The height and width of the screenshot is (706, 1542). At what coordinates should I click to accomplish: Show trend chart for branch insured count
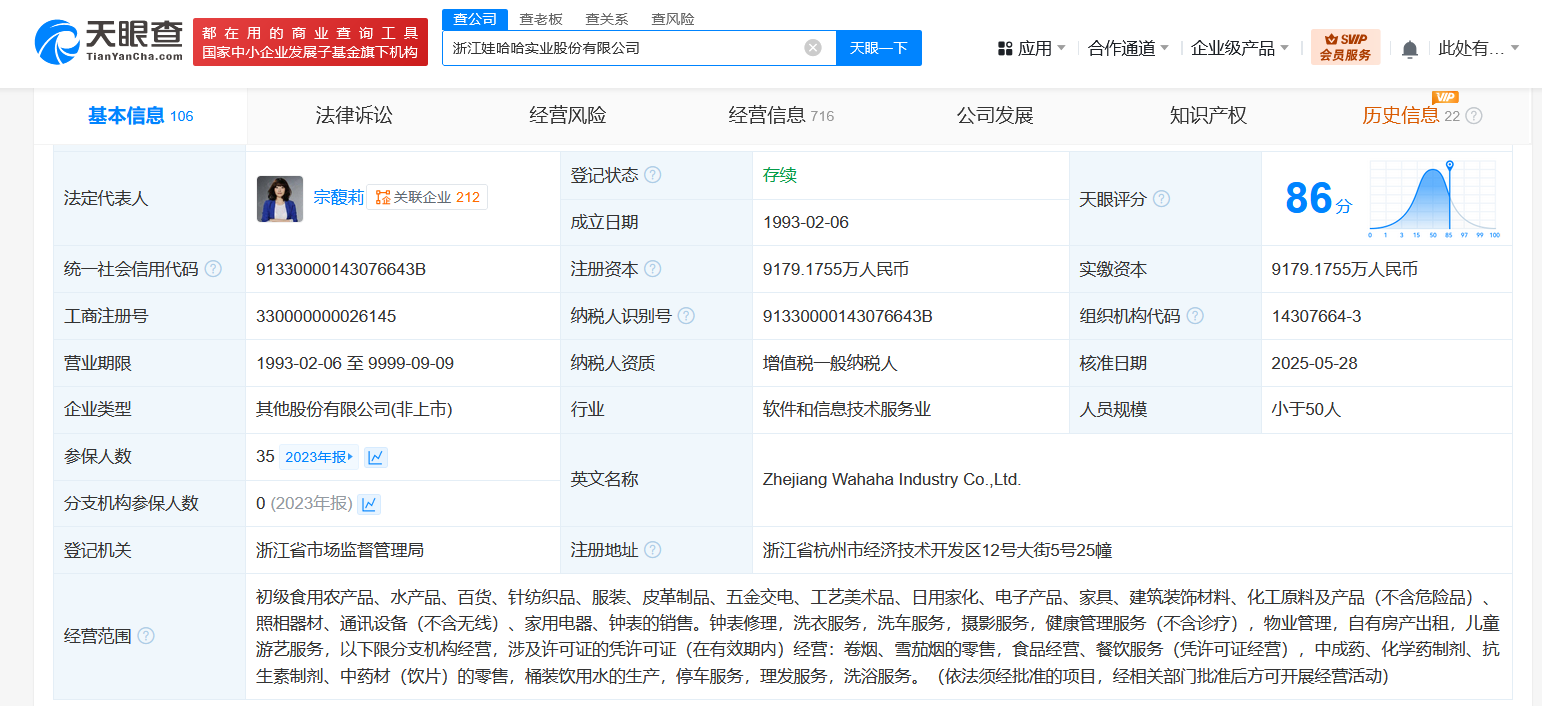click(x=369, y=504)
